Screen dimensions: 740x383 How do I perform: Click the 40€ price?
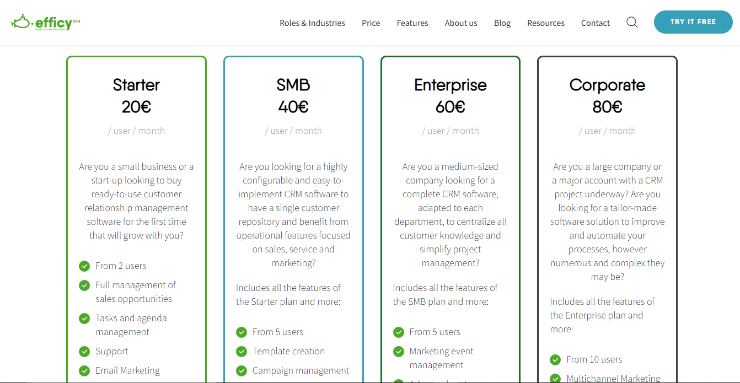[294, 107]
